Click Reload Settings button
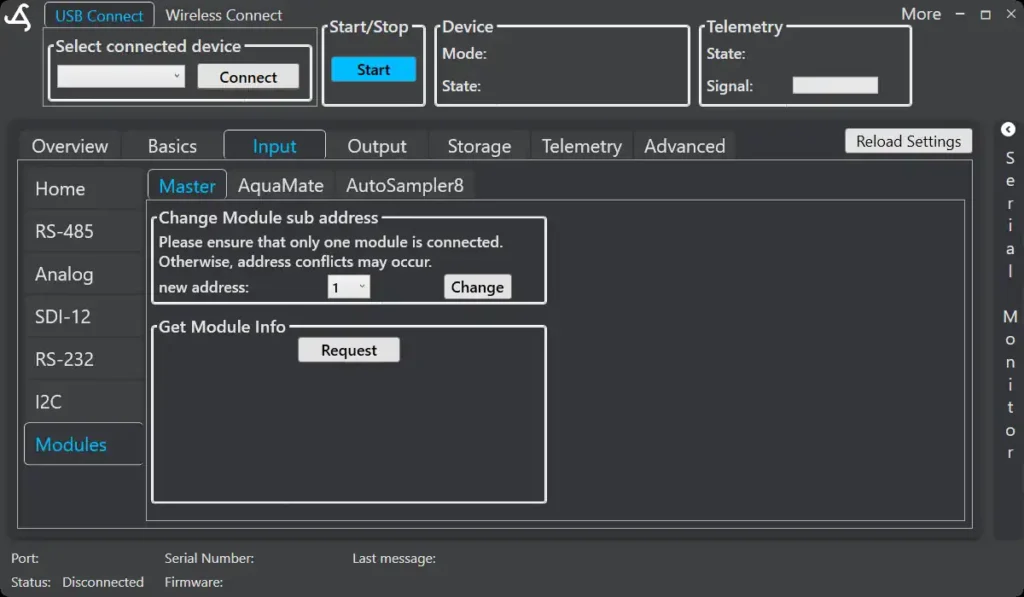This screenshot has height=597, width=1024. pos(907,141)
